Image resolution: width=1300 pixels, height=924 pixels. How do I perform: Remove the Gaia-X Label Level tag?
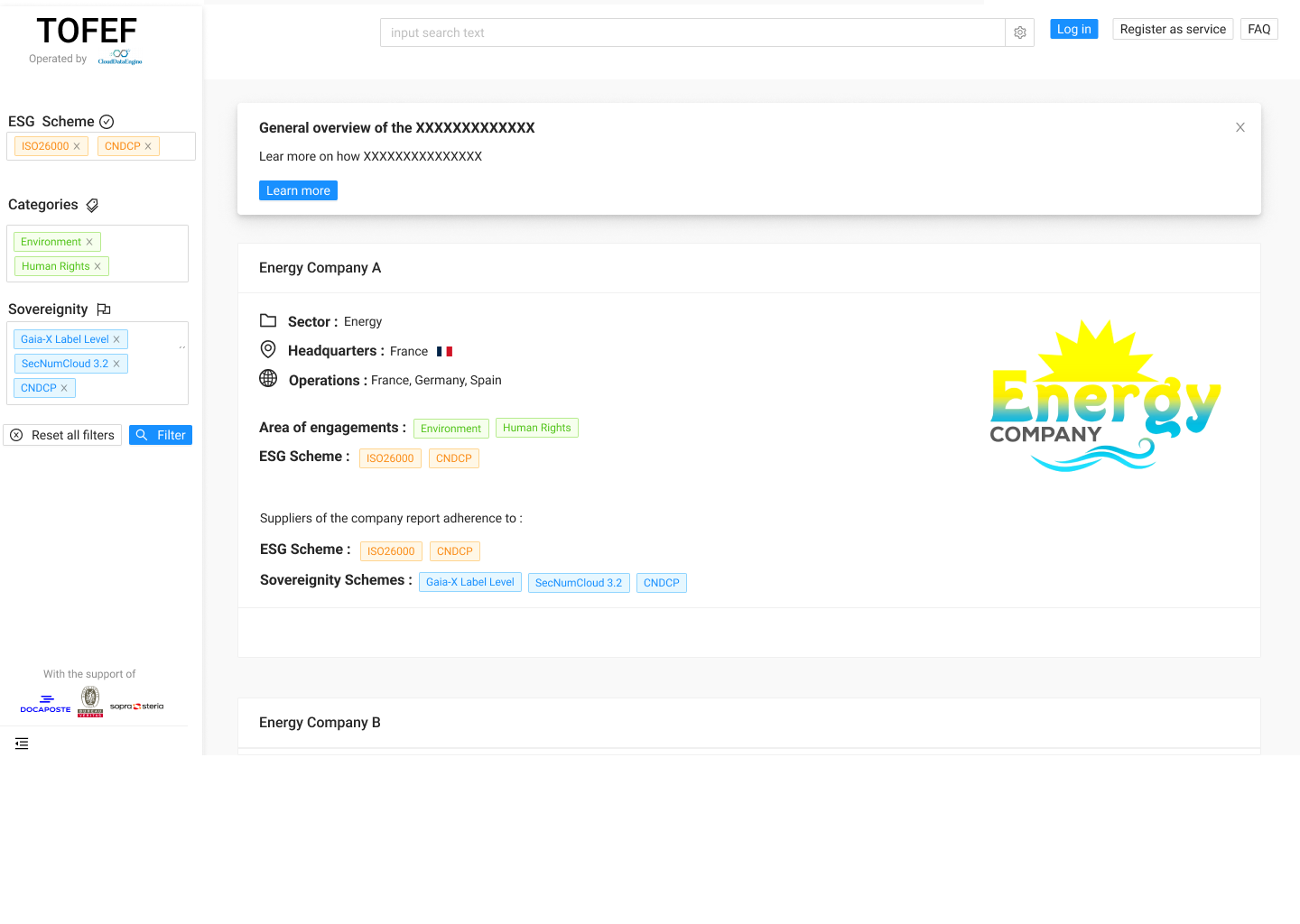116,339
